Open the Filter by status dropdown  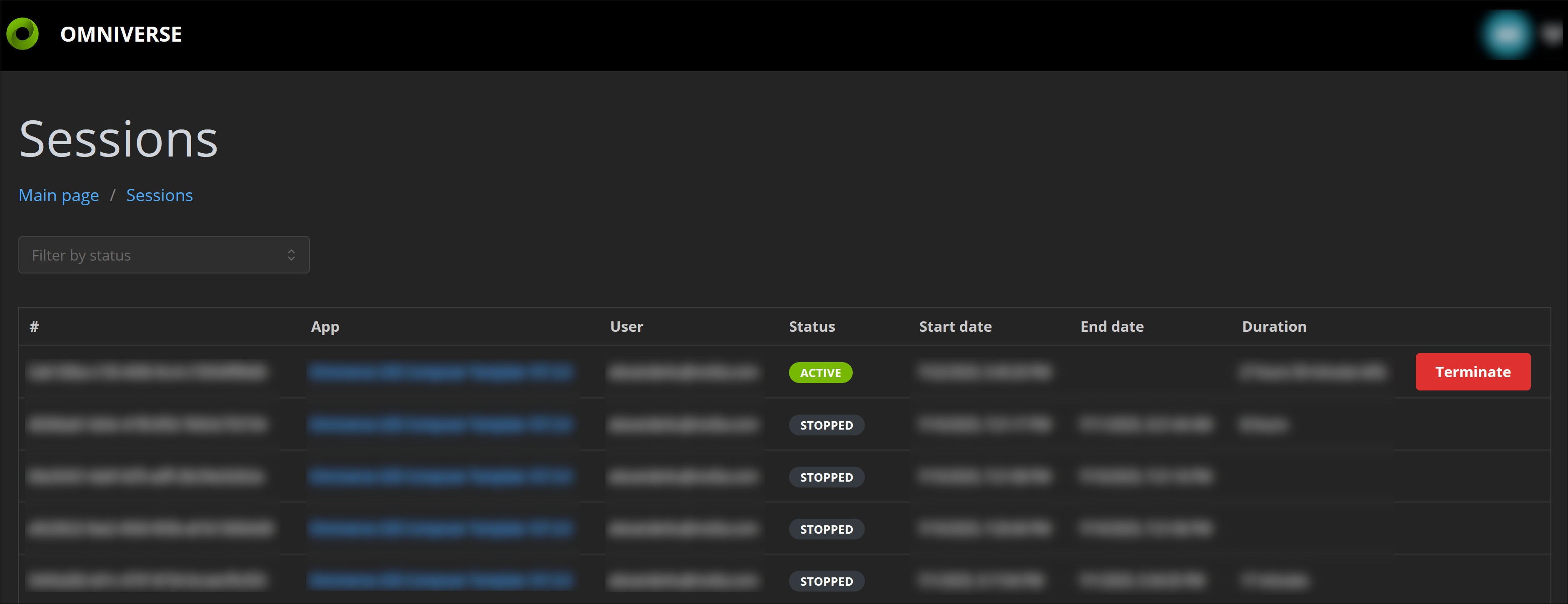coord(164,255)
